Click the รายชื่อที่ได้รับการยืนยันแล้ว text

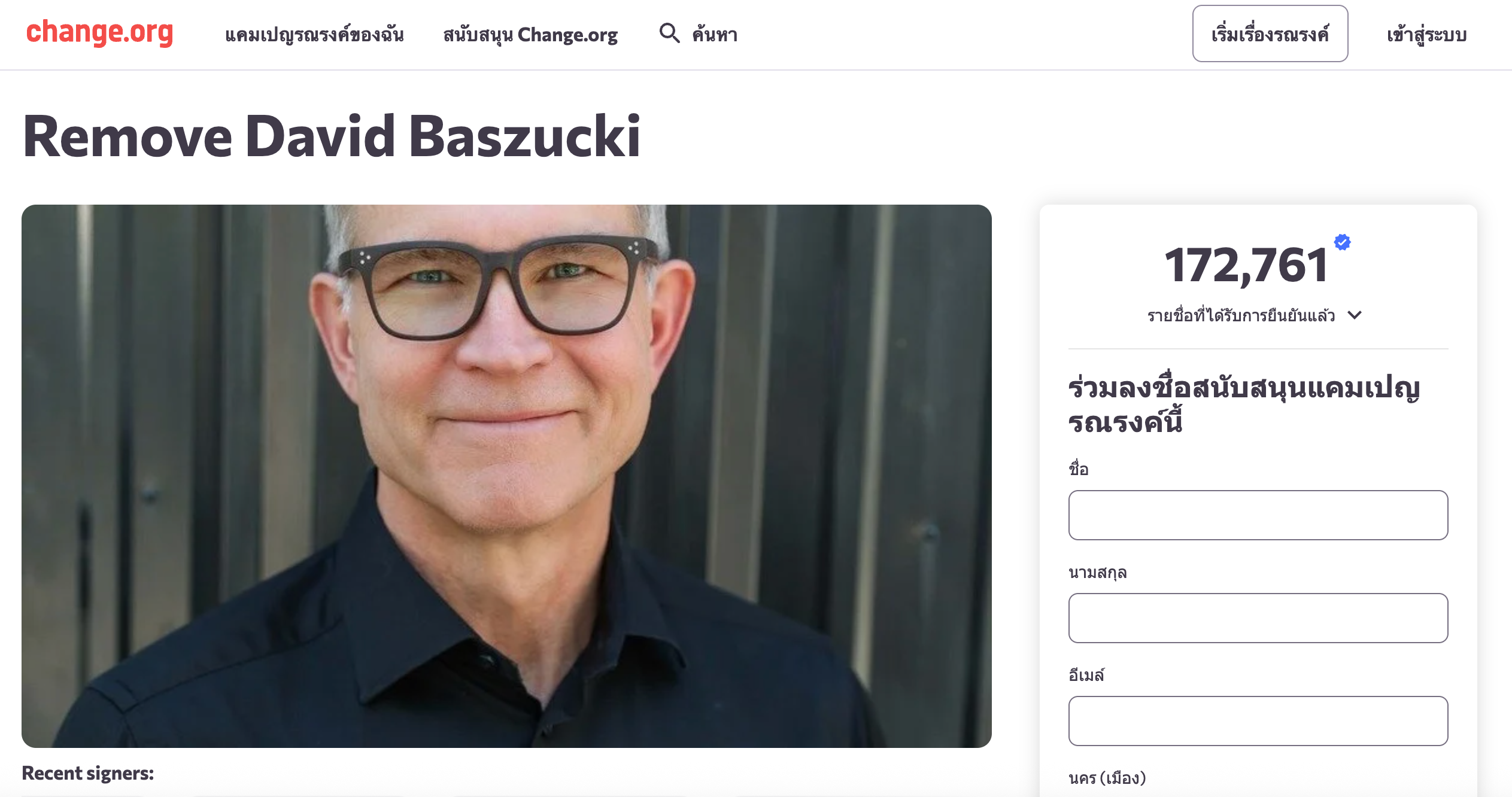[1241, 315]
